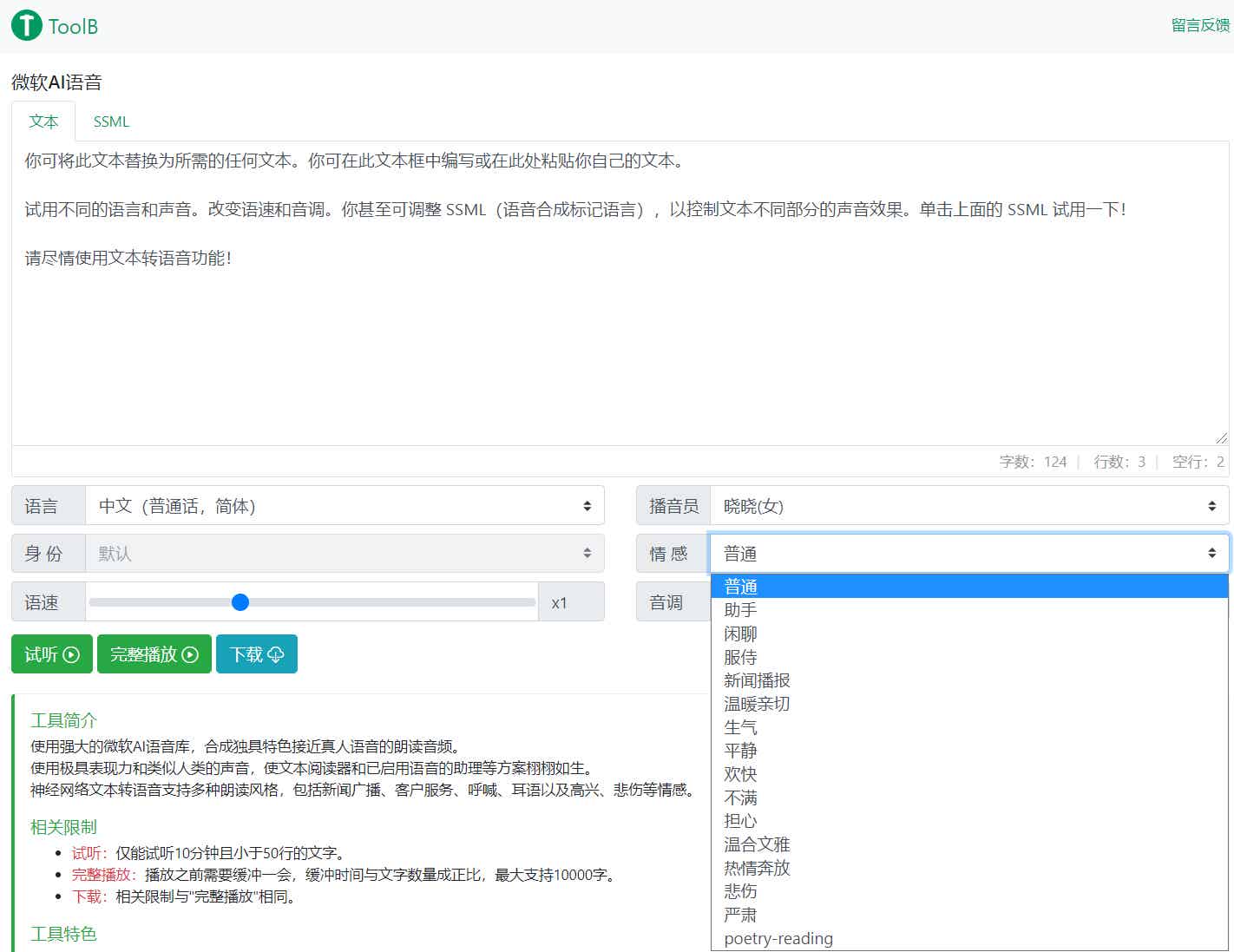Click the 语速 speed slider handle

click(240, 602)
